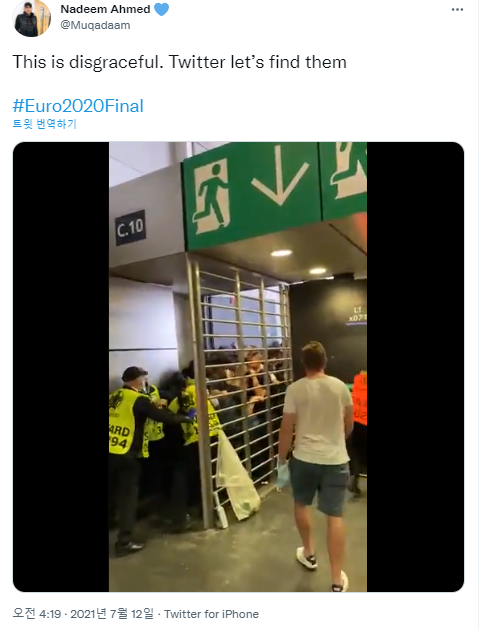
Task: Click the C.10 sign in the video
Action: pyautogui.click(x=130, y=227)
